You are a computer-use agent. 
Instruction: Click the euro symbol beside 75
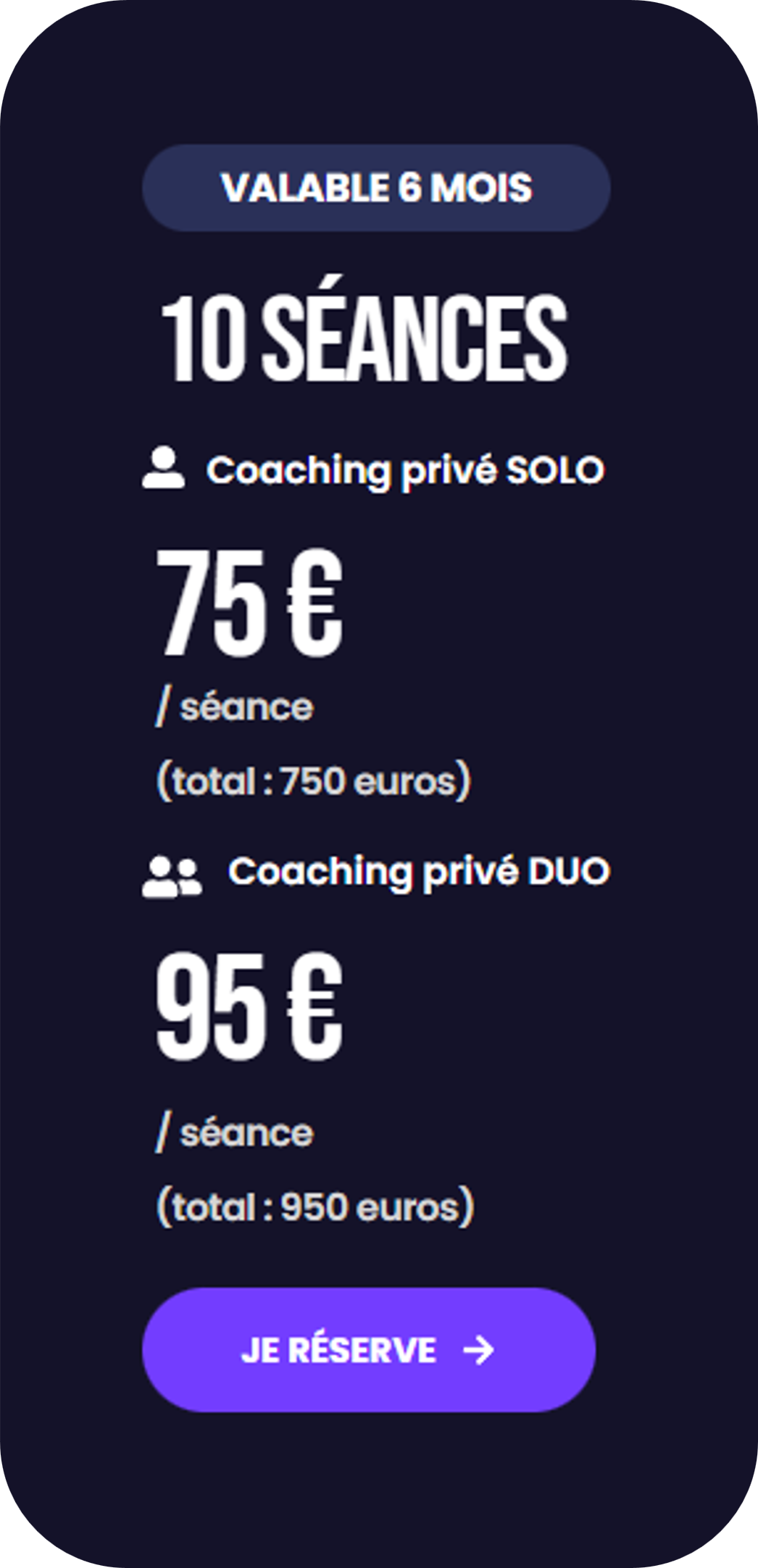click(314, 603)
